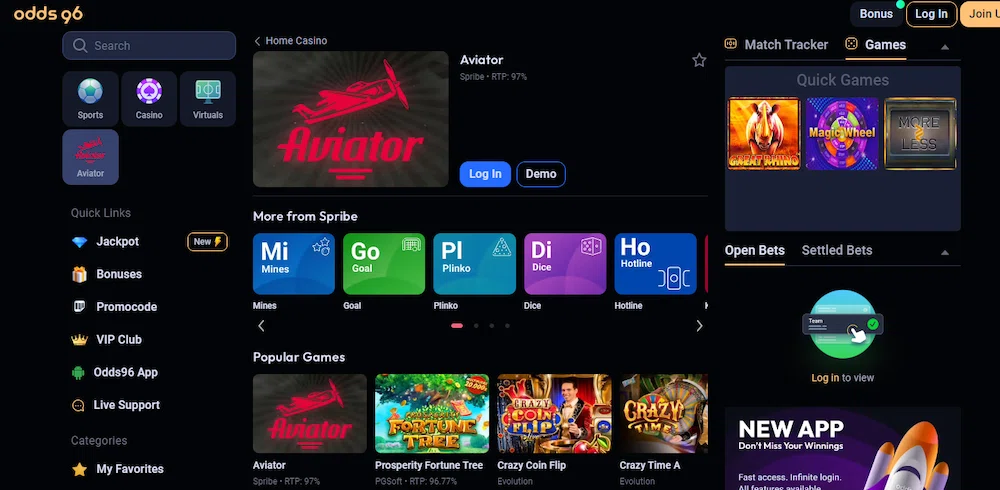
Task: Add Aviator to favorites with star icon
Action: pyautogui.click(x=699, y=61)
